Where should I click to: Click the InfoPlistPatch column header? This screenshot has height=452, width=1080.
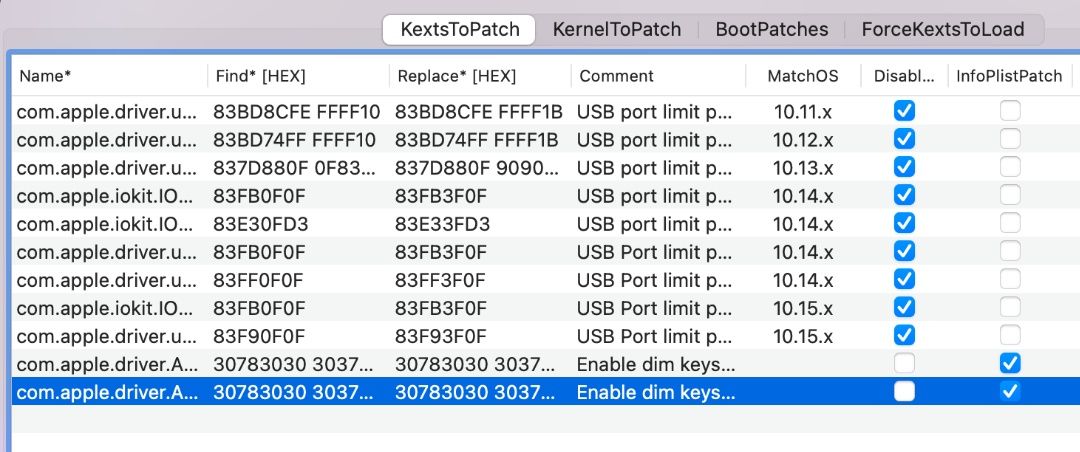coord(1009,76)
